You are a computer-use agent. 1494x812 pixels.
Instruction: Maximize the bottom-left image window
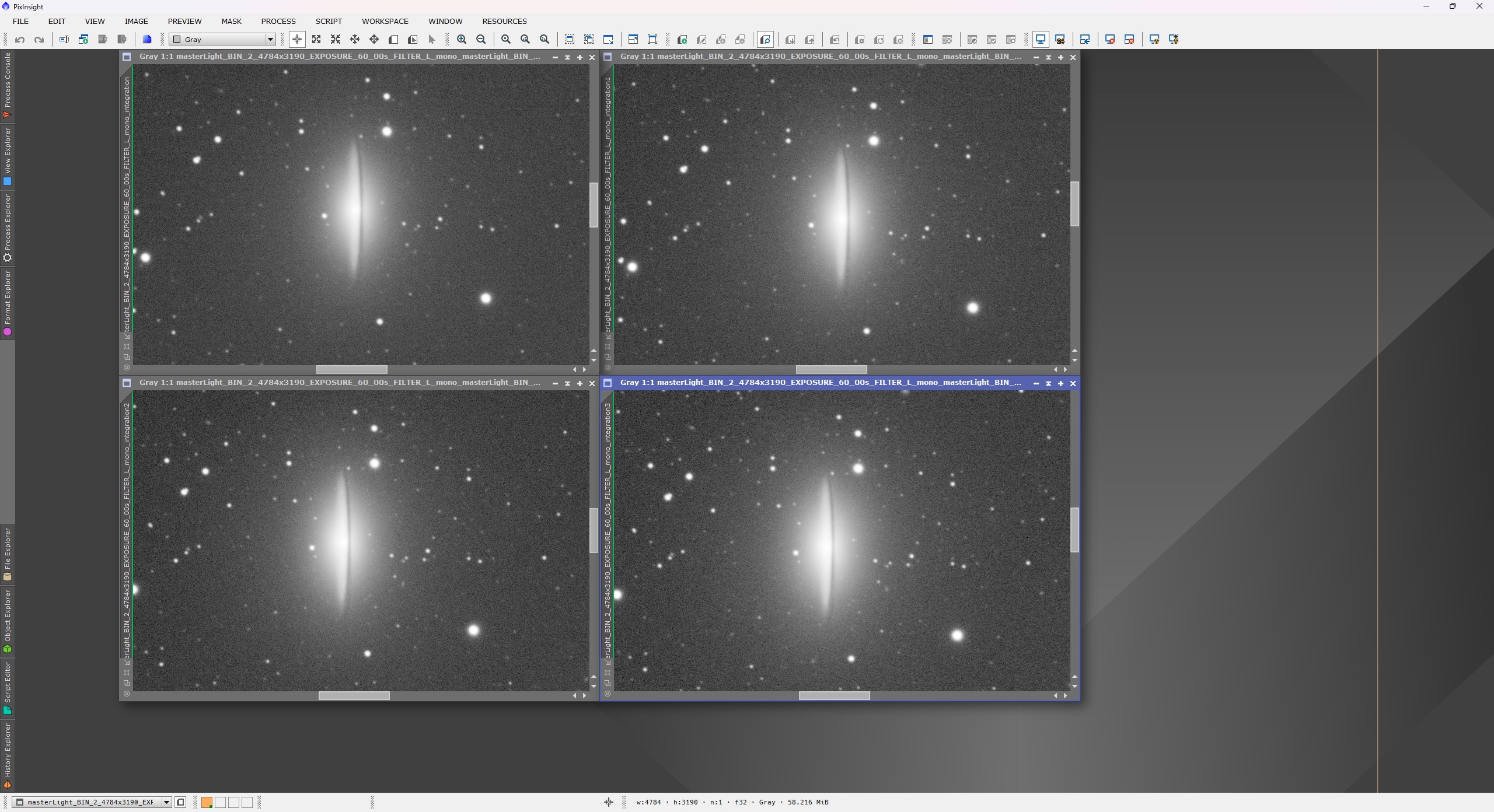coord(580,383)
